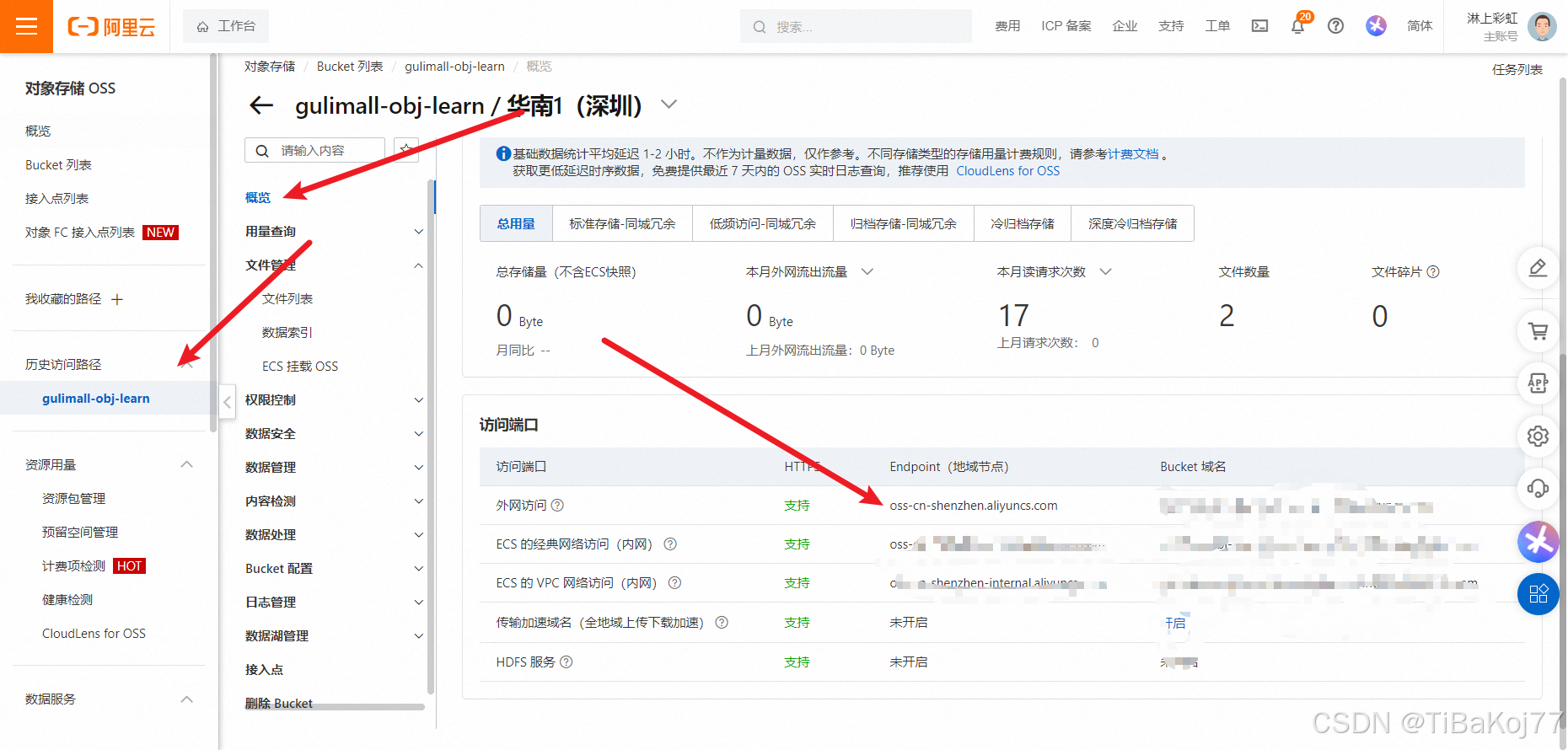Click the edit pencil floating icon
The height and width of the screenshot is (750, 1568).
[x=1538, y=268]
